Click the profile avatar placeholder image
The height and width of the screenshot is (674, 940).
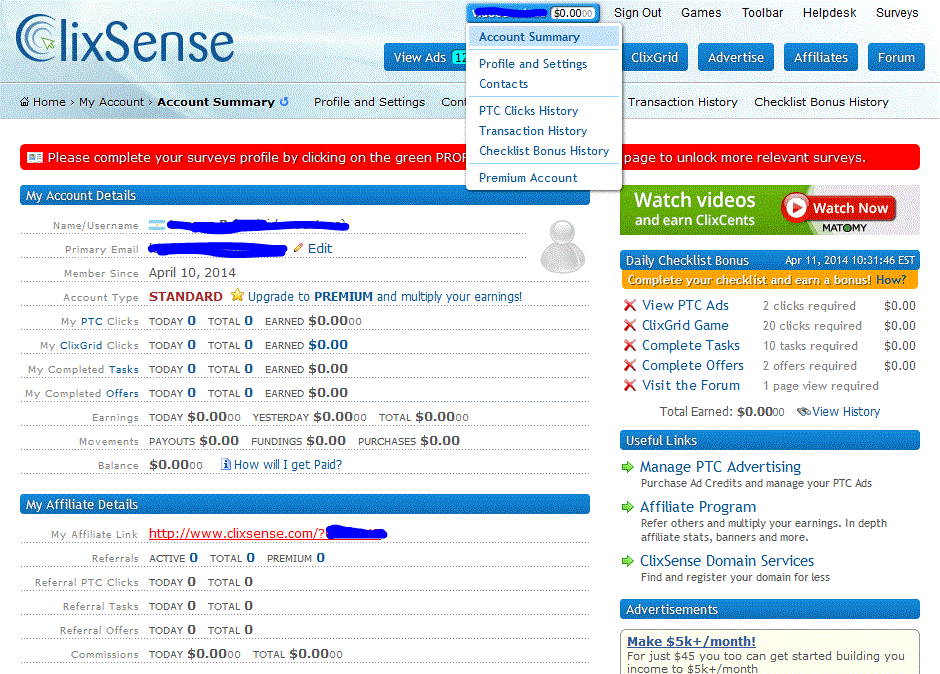tap(562, 246)
